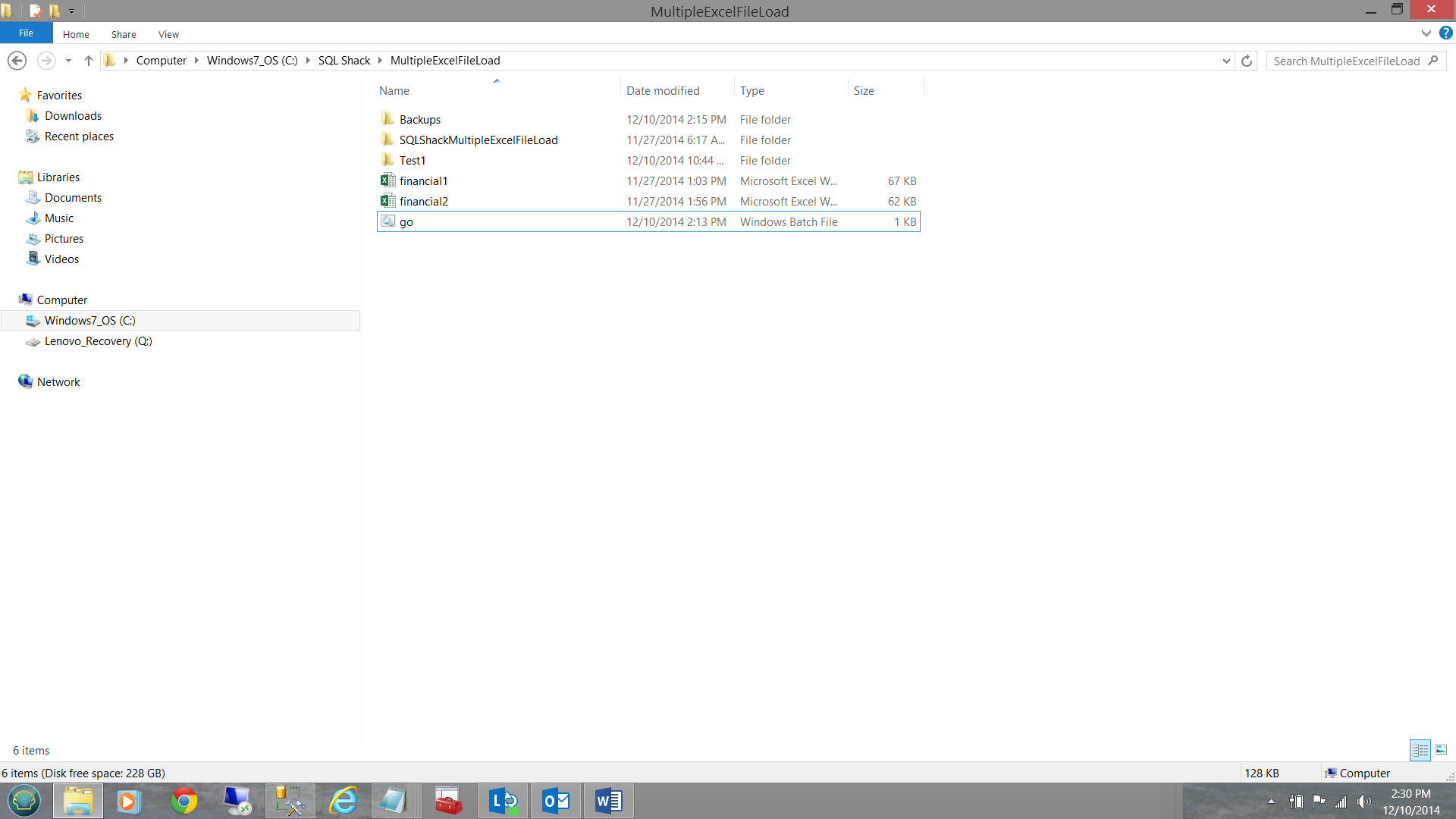1456x819 pixels.
Task: Open the File menu tab
Action: tap(26, 33)
